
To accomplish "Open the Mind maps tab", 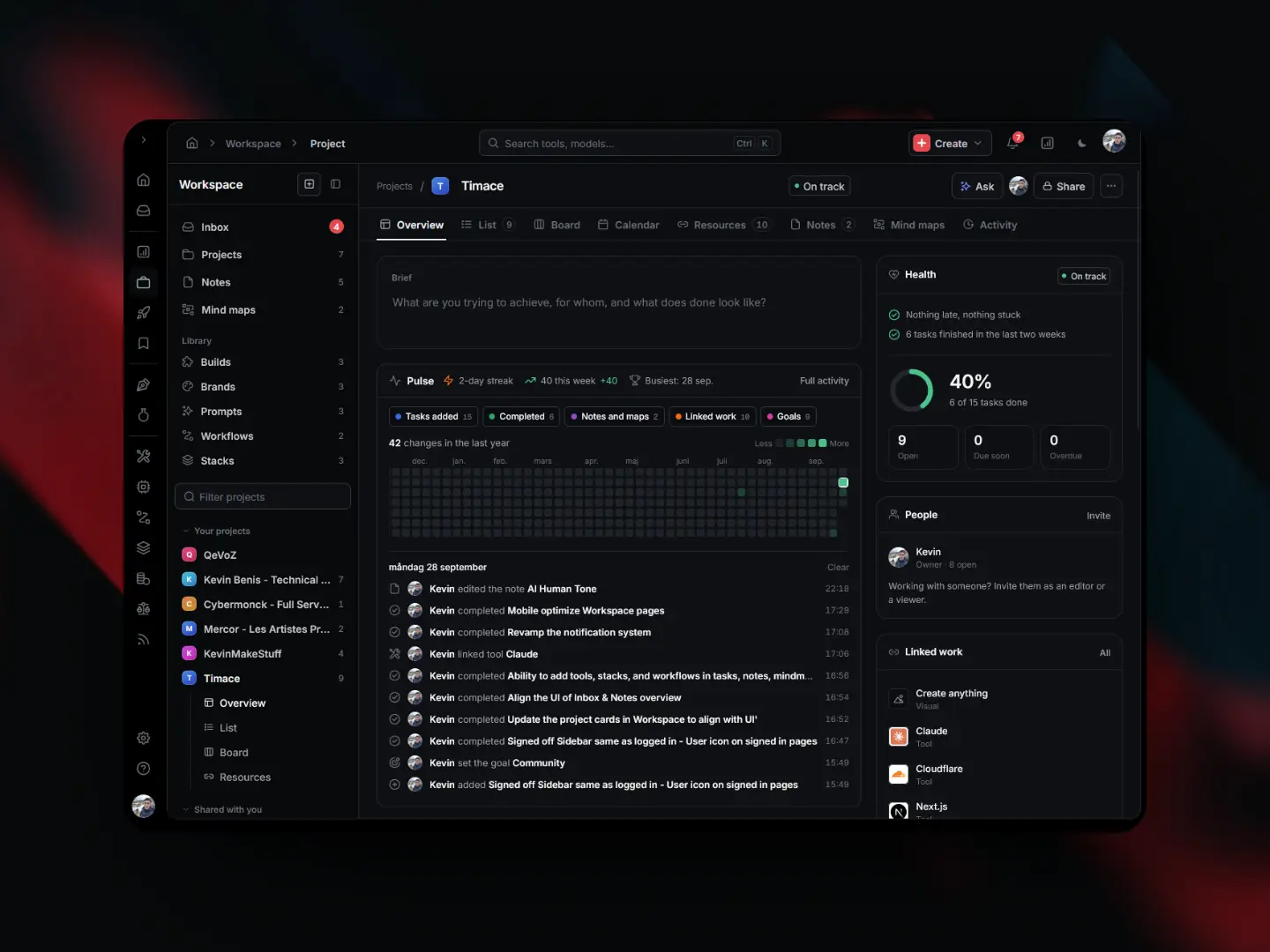I will 909,225.
